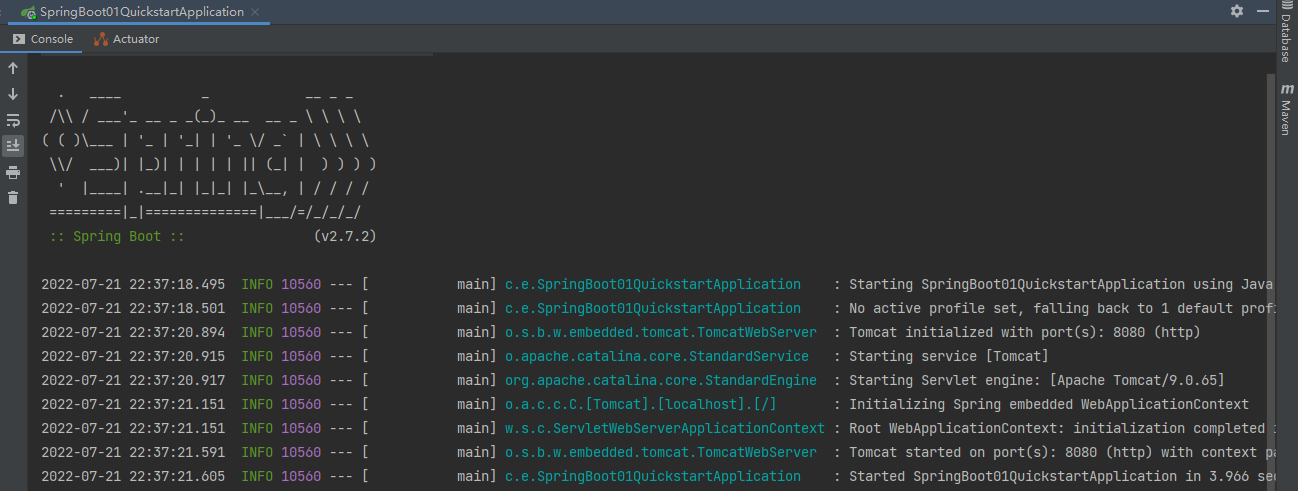Click the Up the Stack Trace arrow

[x=13, y=68]
